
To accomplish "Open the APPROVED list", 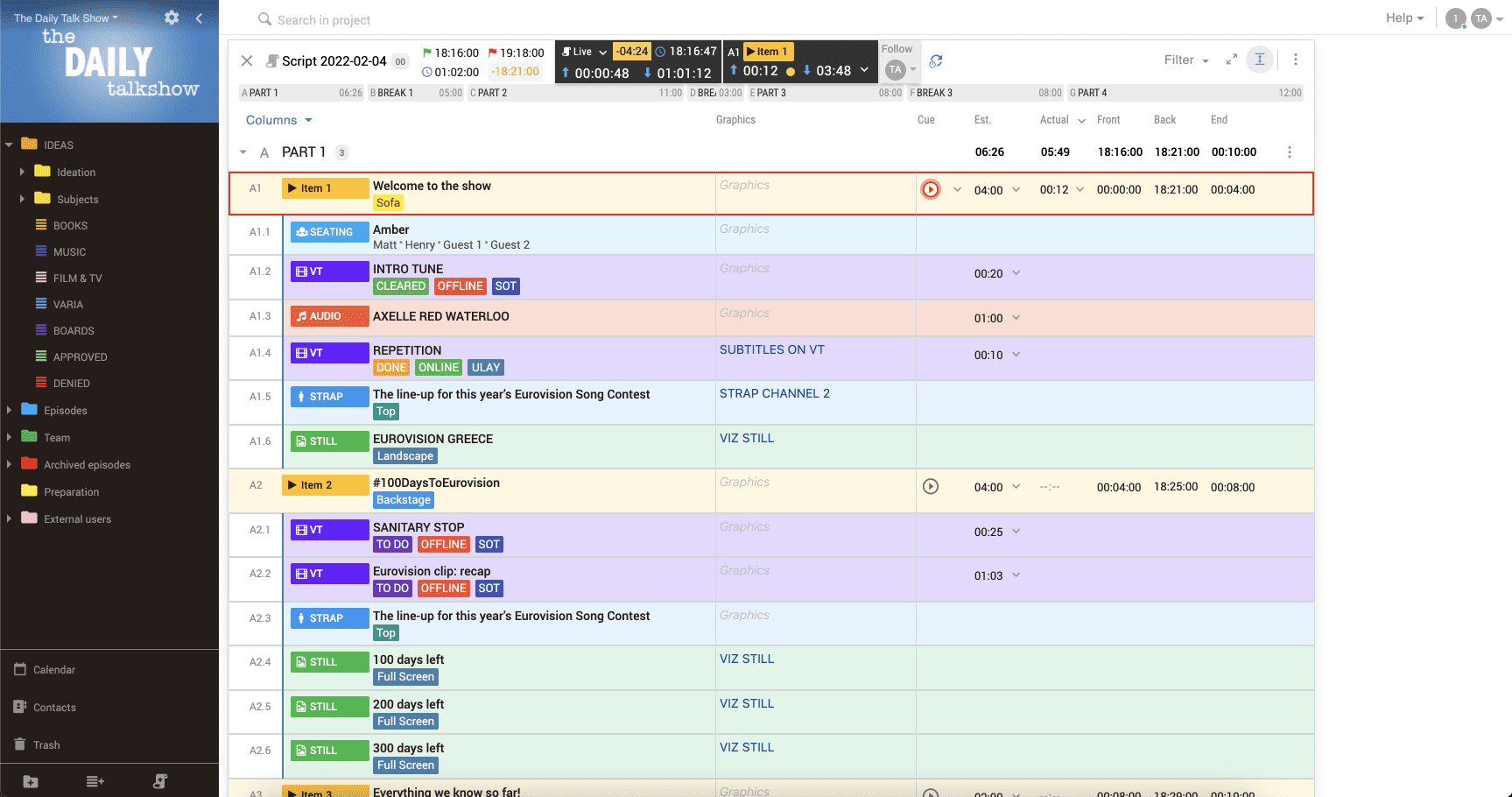I will pyautogui.click(x=80, y=357).
